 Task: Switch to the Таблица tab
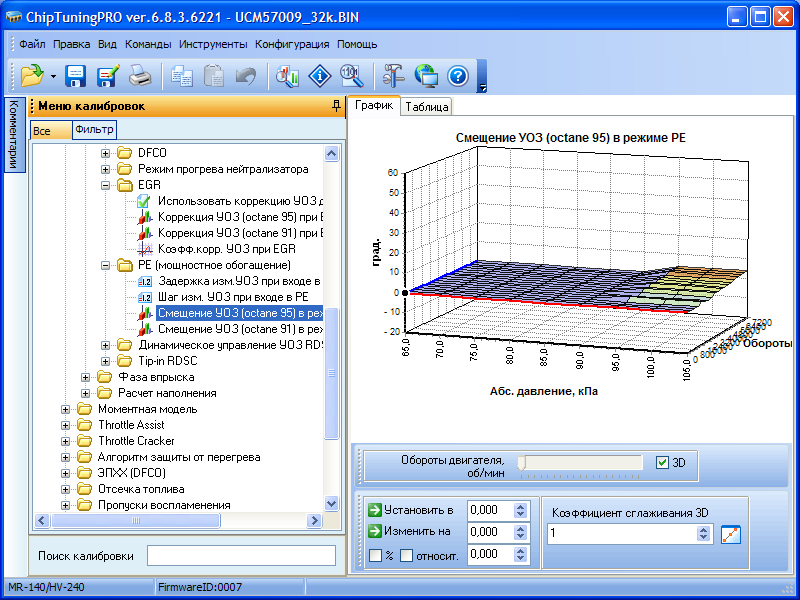(427, 108)
